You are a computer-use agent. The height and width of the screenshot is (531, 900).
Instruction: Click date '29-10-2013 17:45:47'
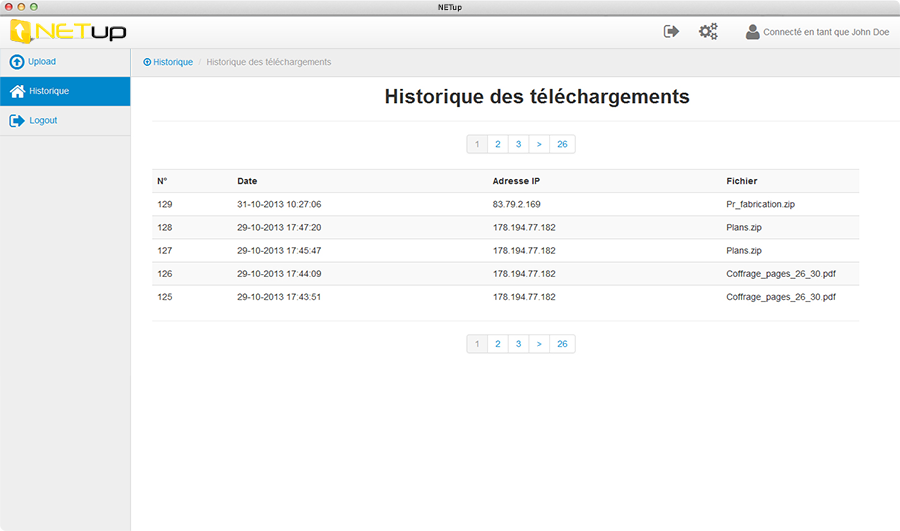279,250
